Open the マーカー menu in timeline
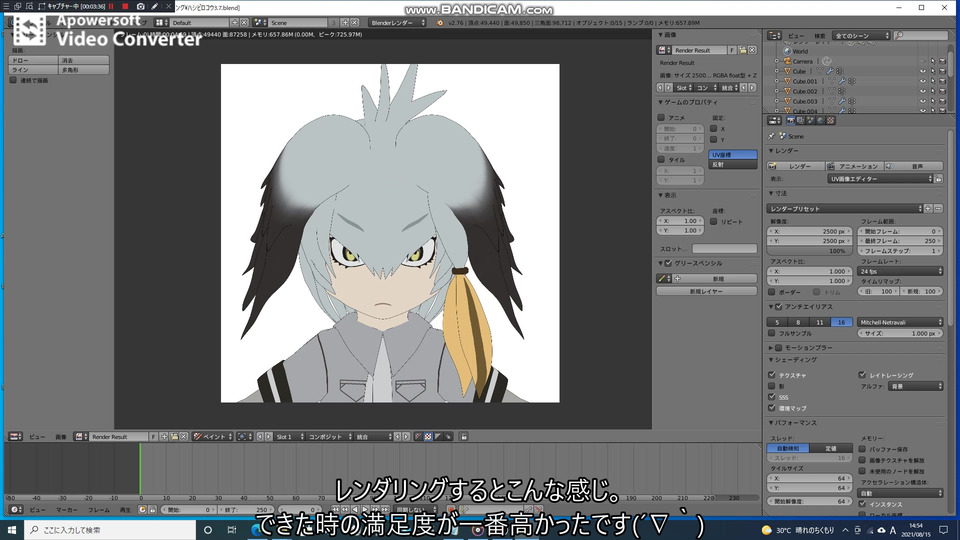 [67, 509]
